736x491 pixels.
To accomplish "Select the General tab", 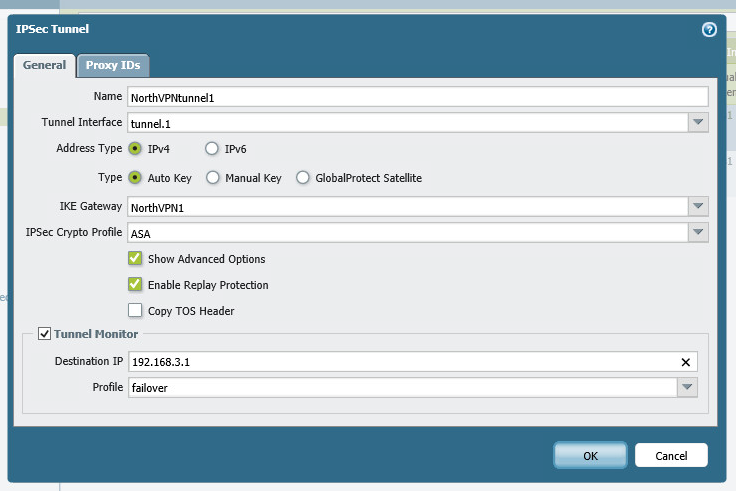I will click(44, 66).
